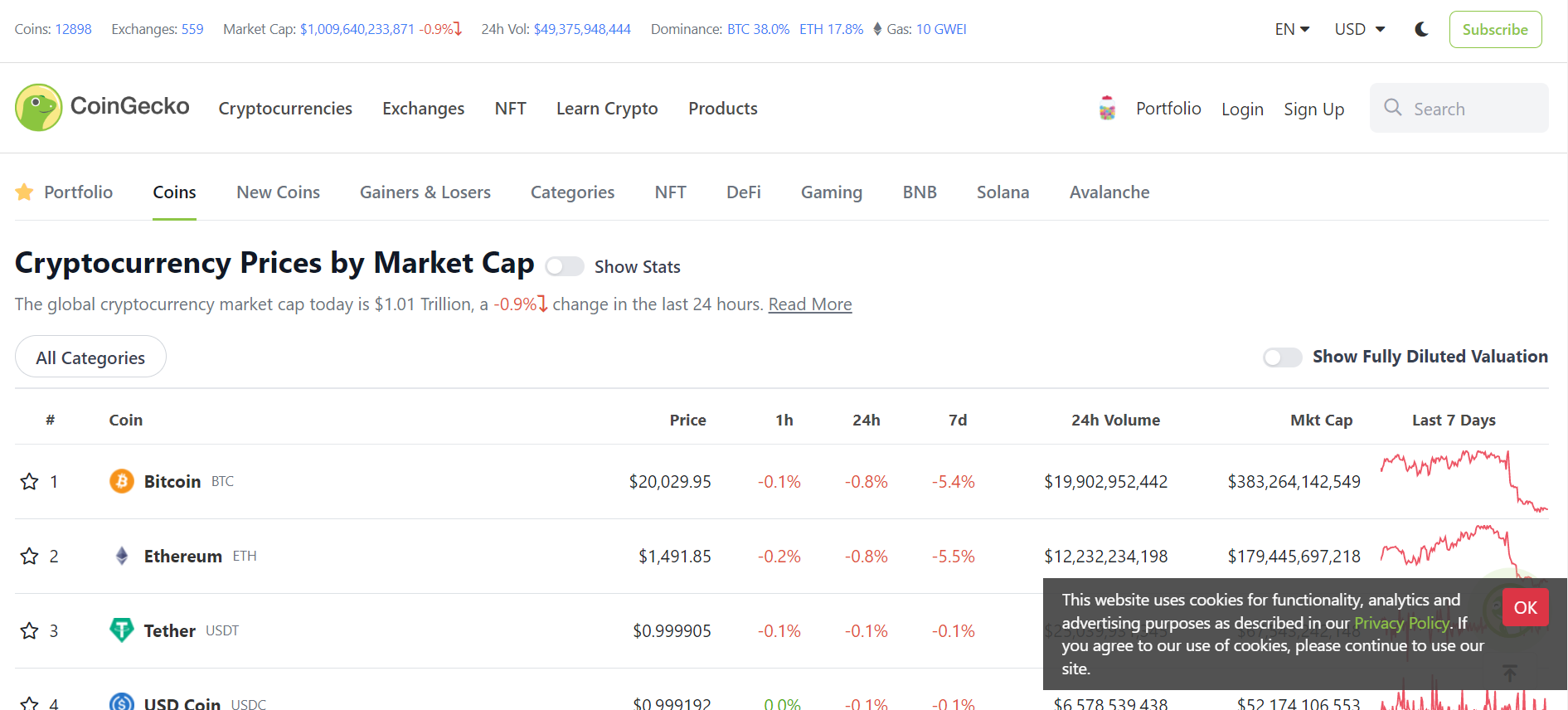Switch to the Avalanche tab
The image size is (1568, 710).
pyautogui.click(x=1109, y=192)
